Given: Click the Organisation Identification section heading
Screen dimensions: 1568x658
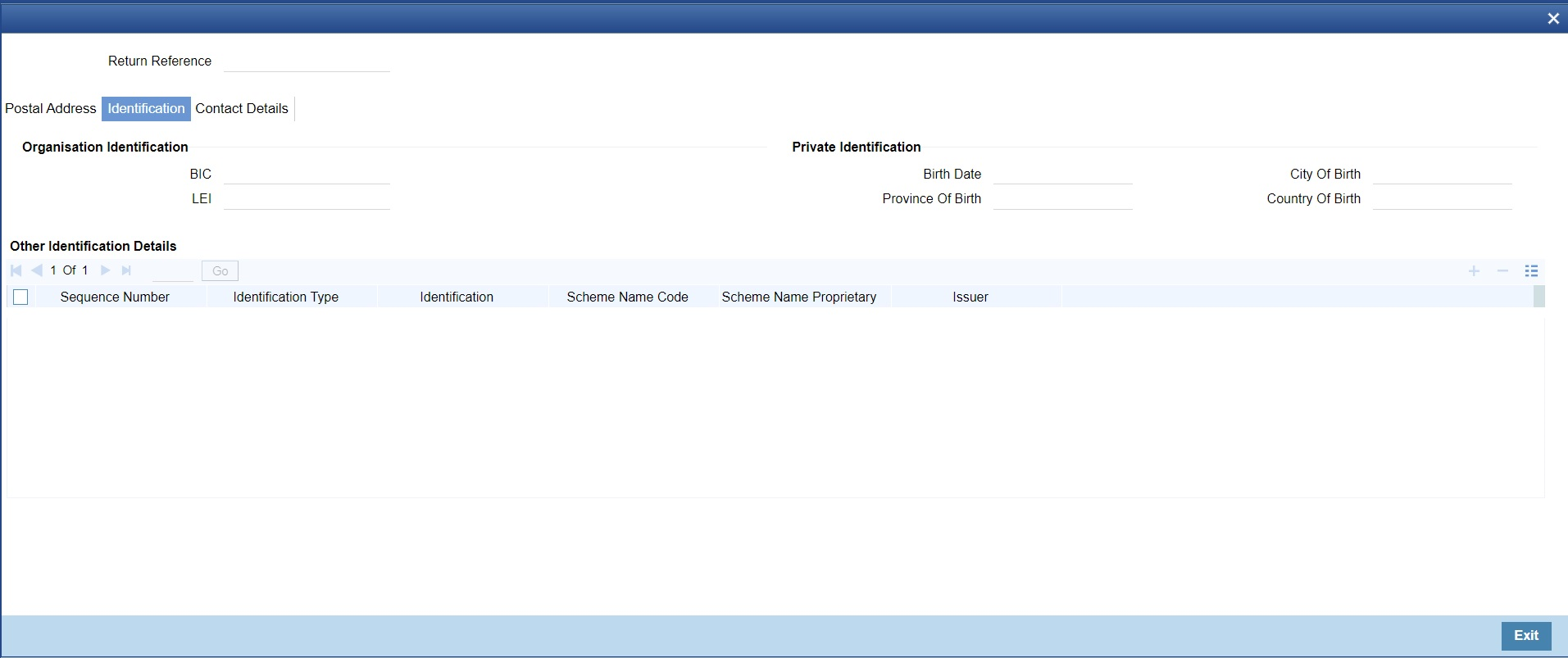Looking at the screenshot, I should tap(105, 147).
